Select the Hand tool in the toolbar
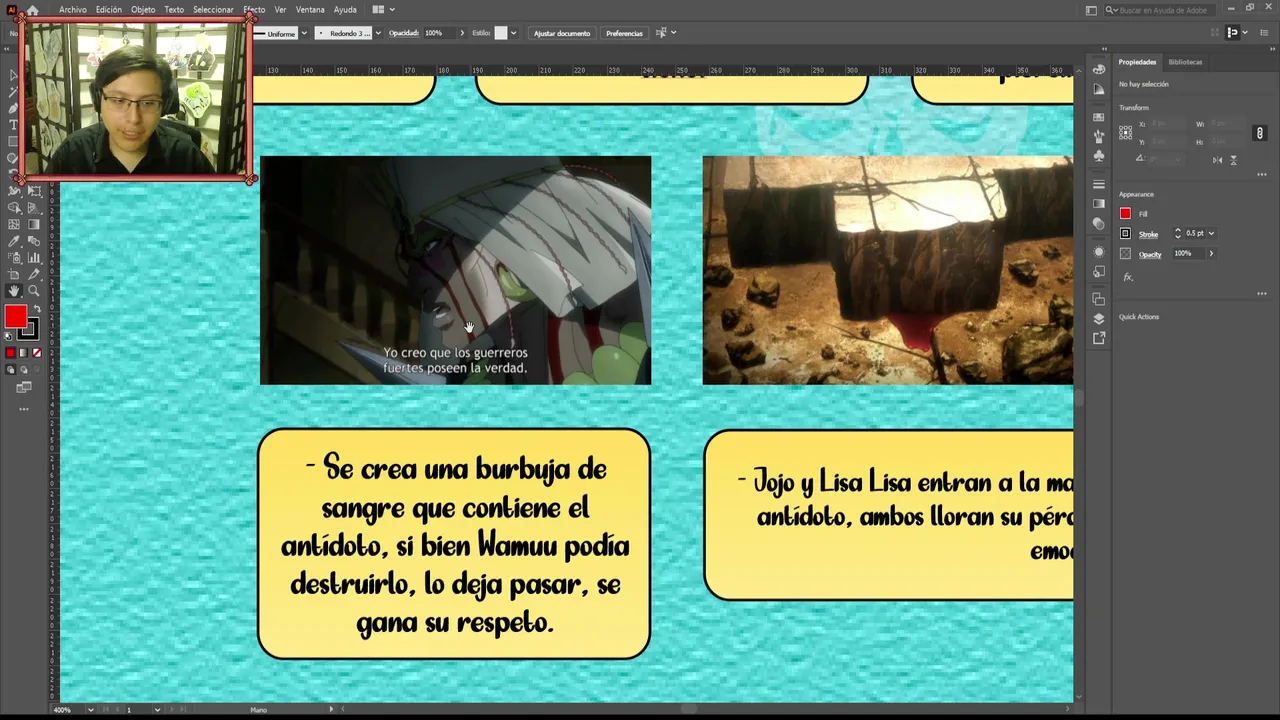The image size is (1280, 720). 14,291
